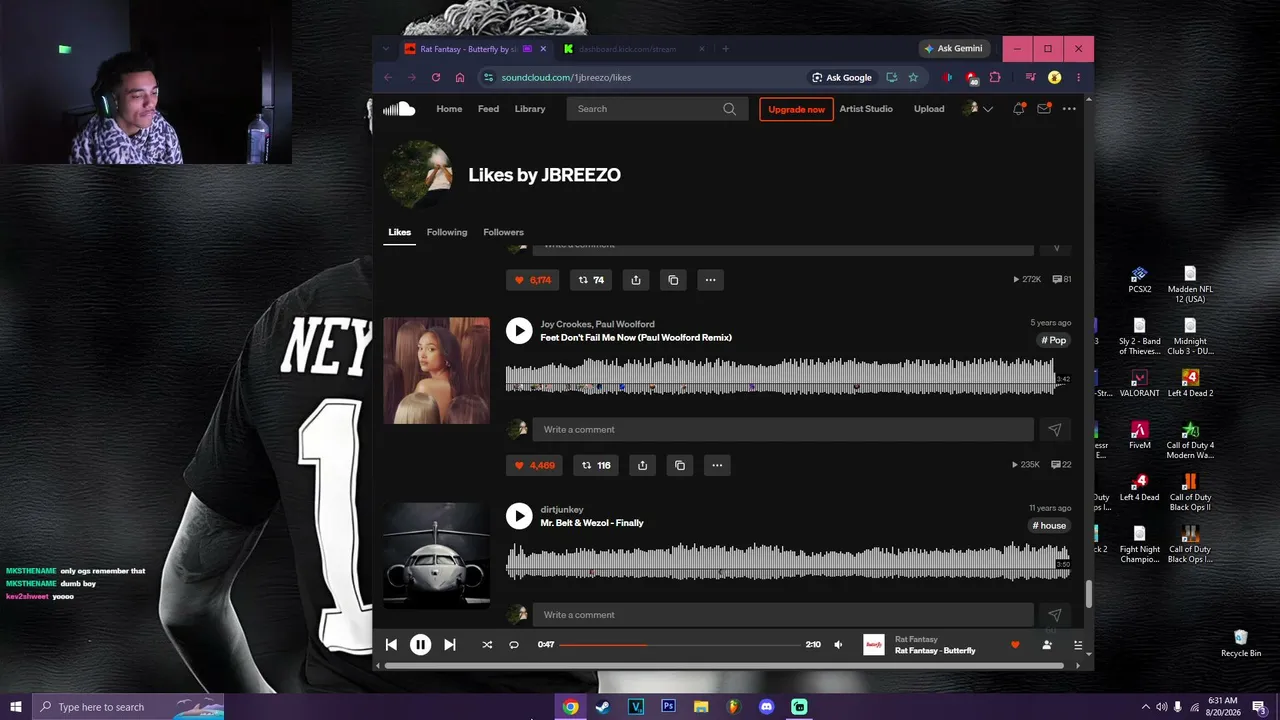
Task: Unlike Rat Fantasy - Butterfly in player bar
Action: click(1015, 645)
